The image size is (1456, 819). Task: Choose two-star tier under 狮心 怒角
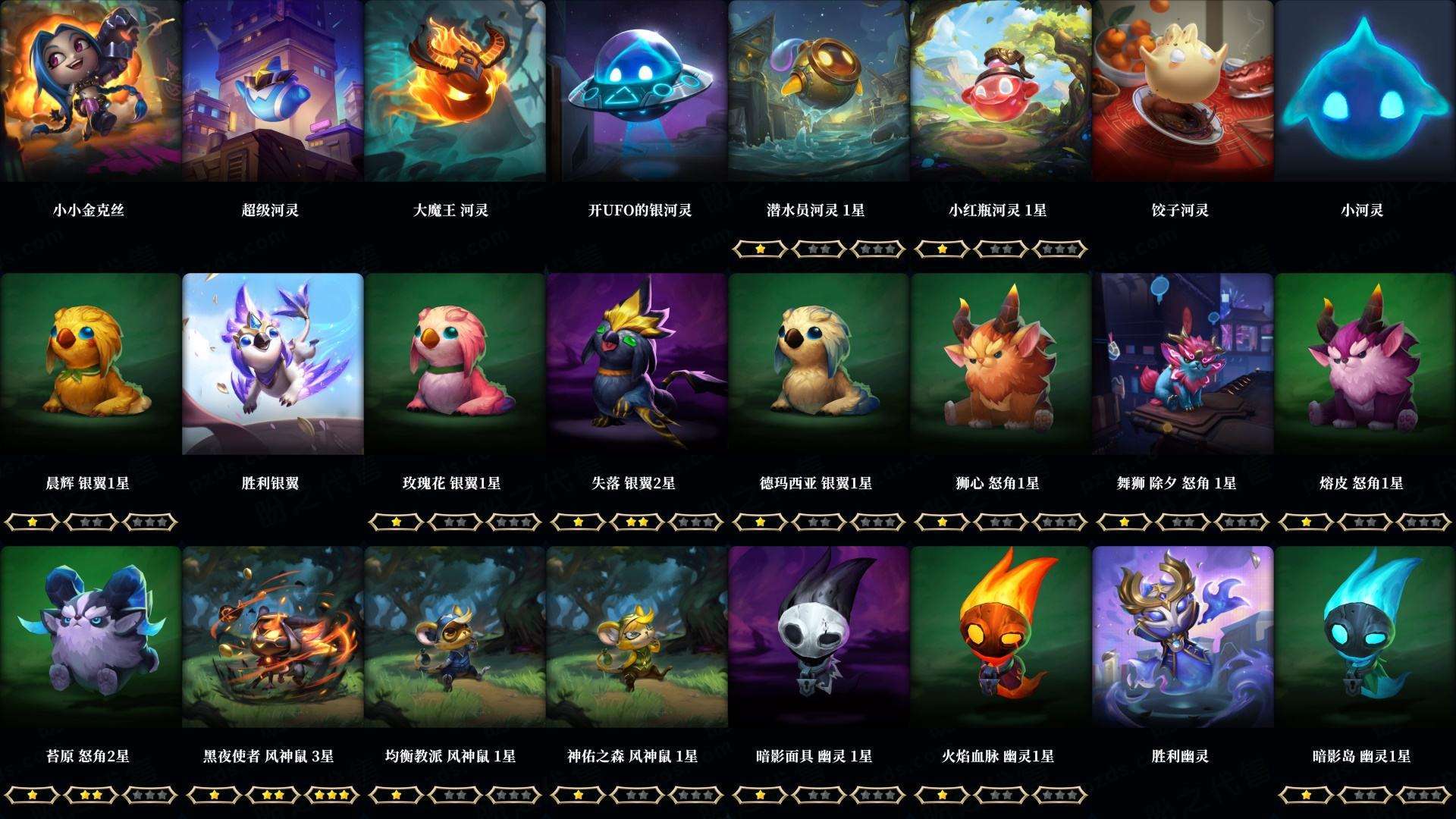point(1001,522)
